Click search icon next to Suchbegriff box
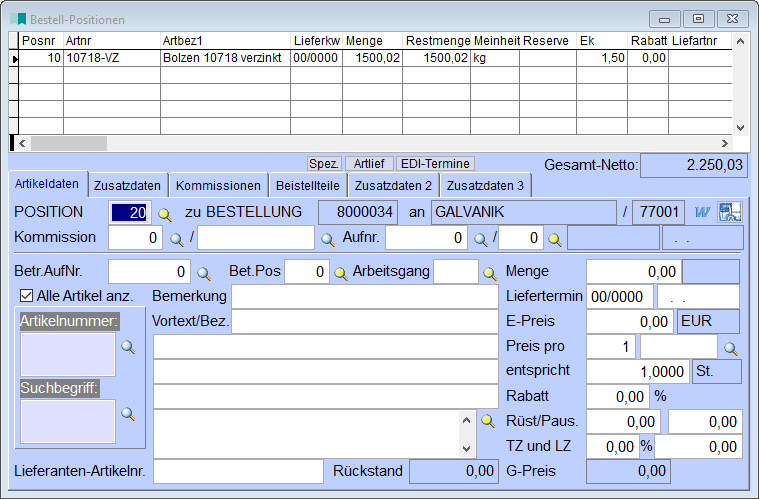 127,413
